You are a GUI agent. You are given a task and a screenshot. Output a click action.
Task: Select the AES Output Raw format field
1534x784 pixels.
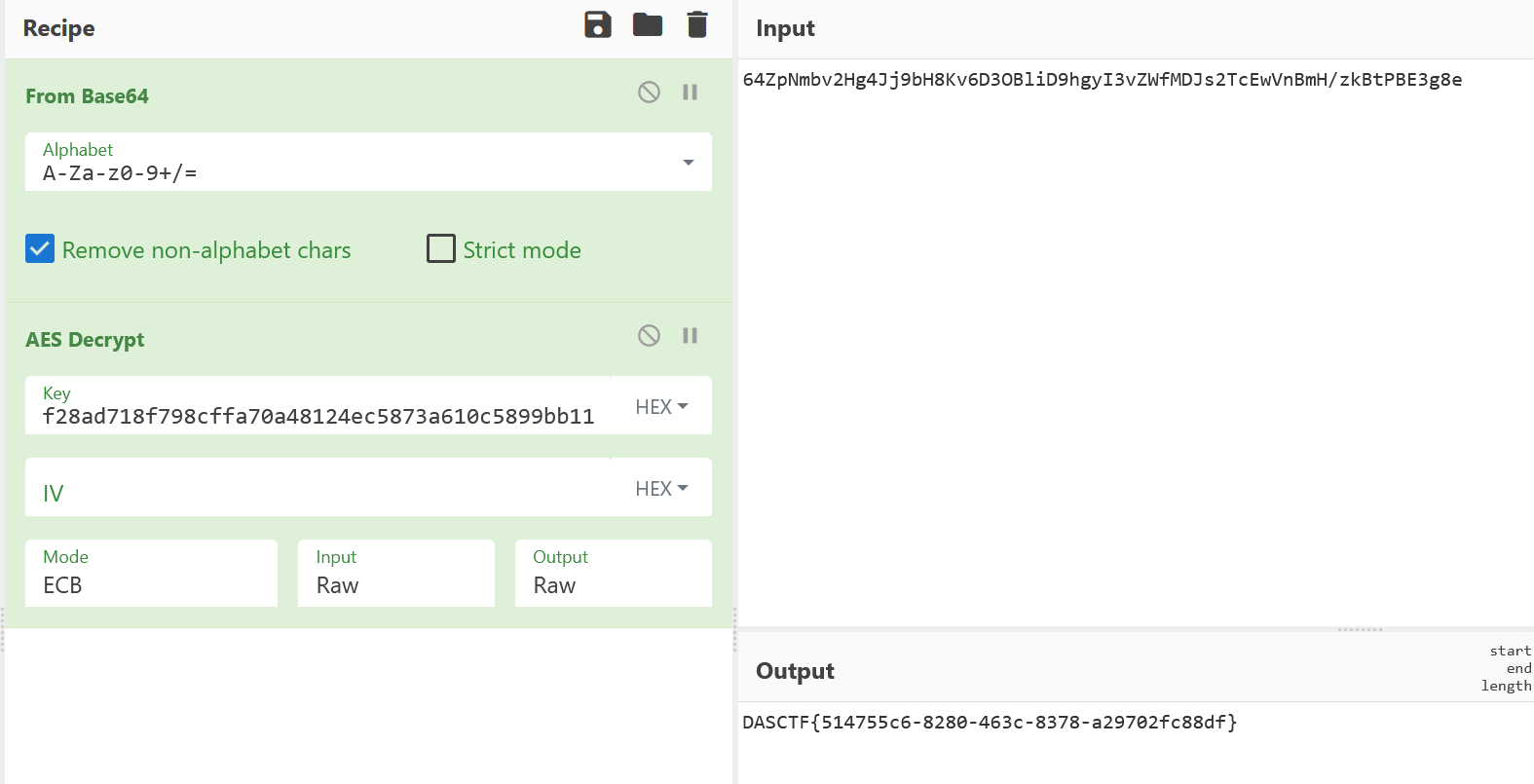click(x=613, y=575)
